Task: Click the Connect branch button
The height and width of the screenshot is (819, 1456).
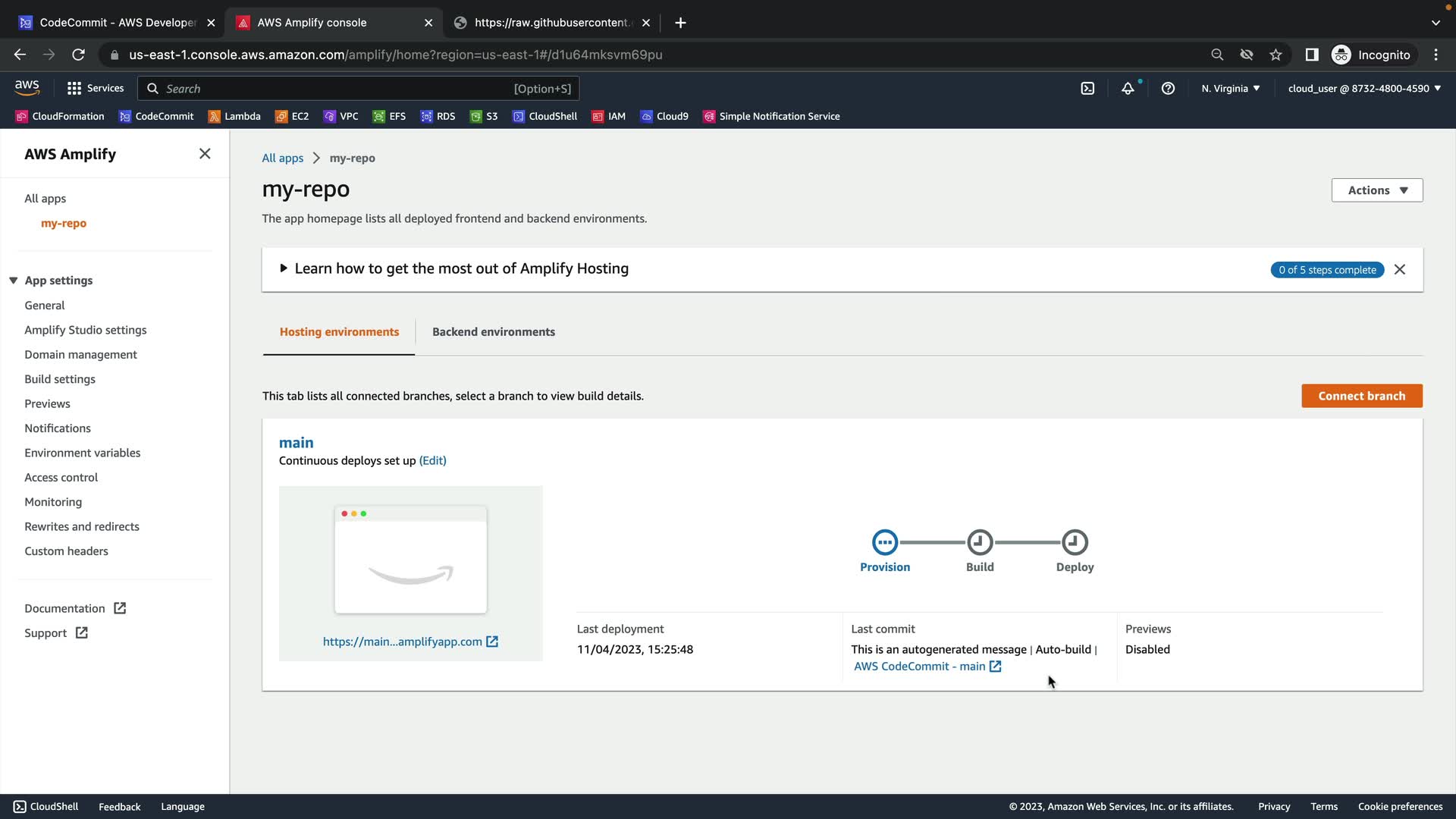Action: pos(1361,396)
